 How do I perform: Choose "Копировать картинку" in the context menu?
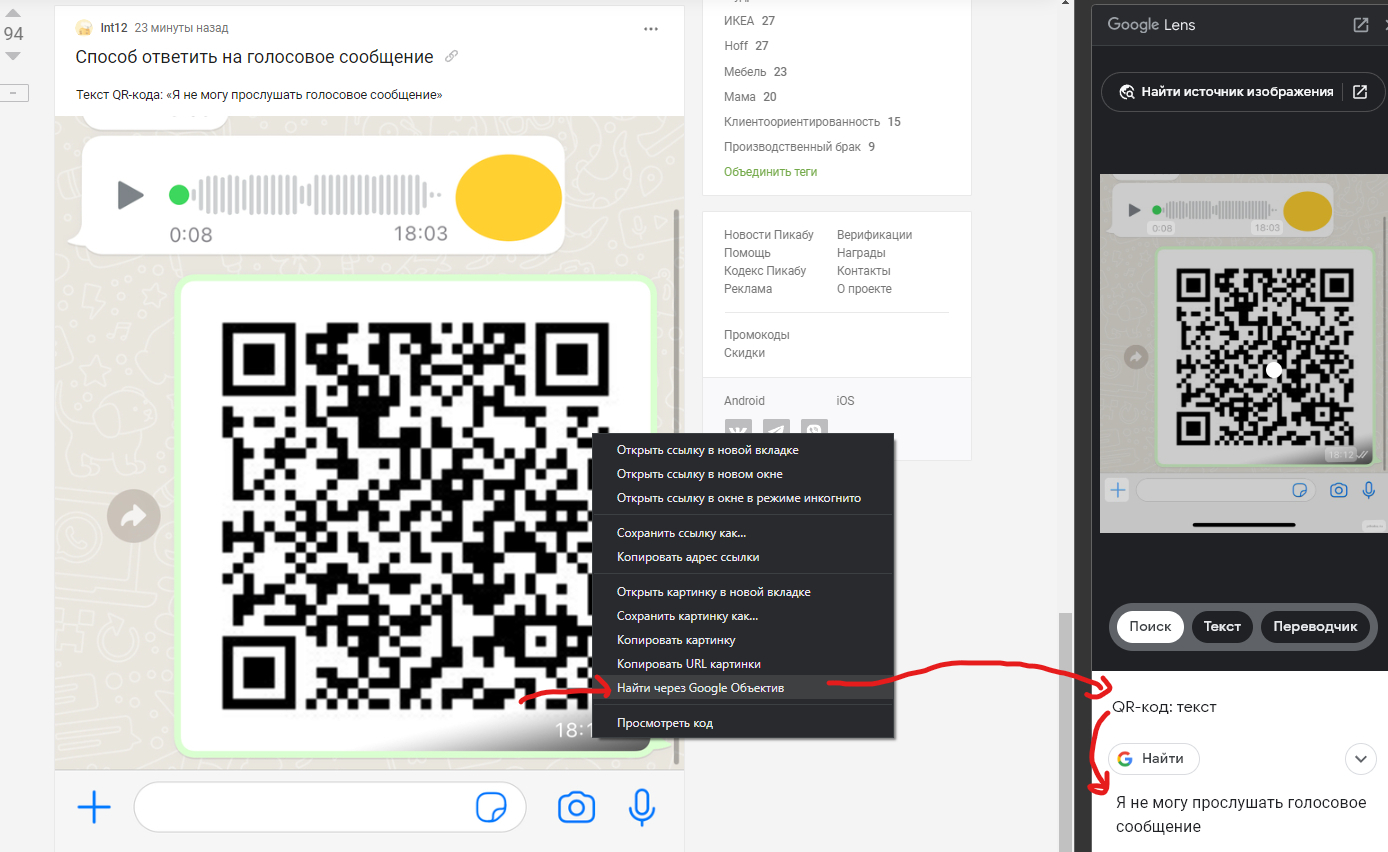tap(742, 640)
